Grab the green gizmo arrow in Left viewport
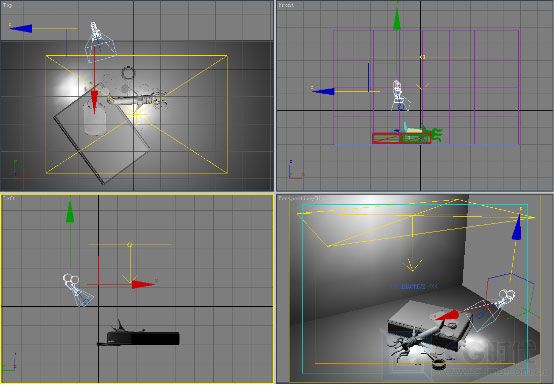 (70, 212)
